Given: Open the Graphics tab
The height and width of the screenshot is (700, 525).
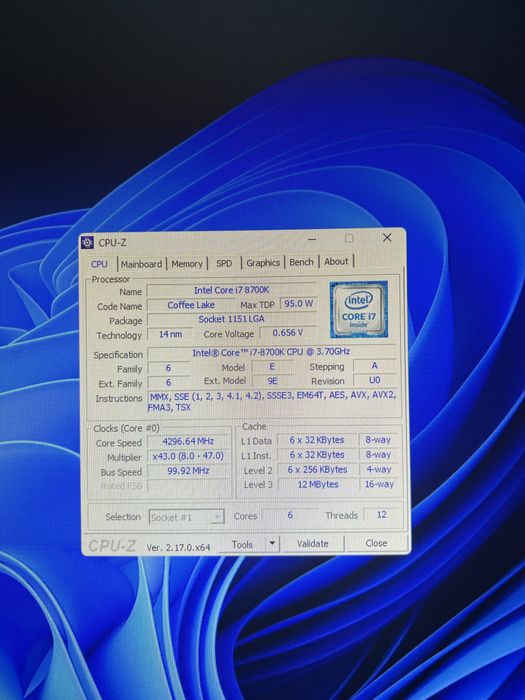Looking at the screenshot, I should [x=263, y=263].
